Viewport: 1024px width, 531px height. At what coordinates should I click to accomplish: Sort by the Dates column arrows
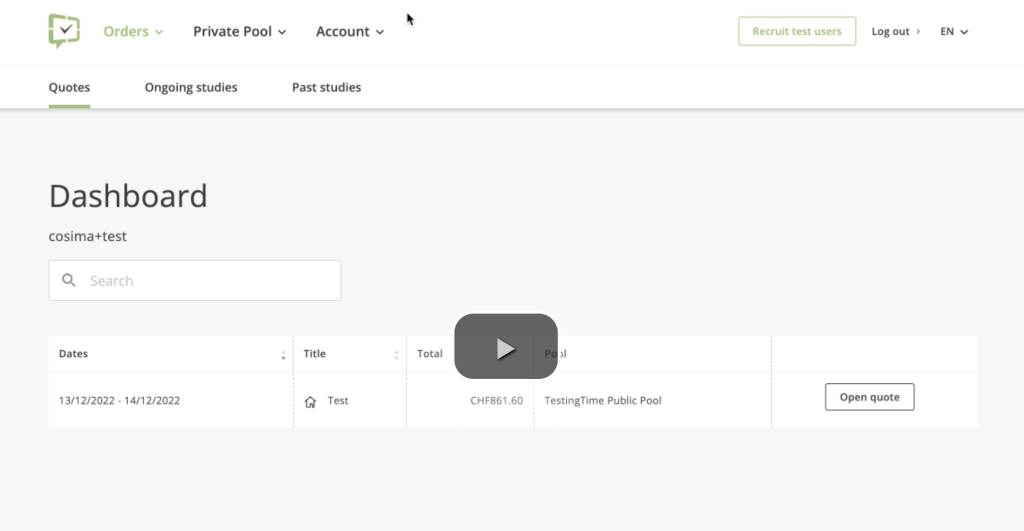283,355
